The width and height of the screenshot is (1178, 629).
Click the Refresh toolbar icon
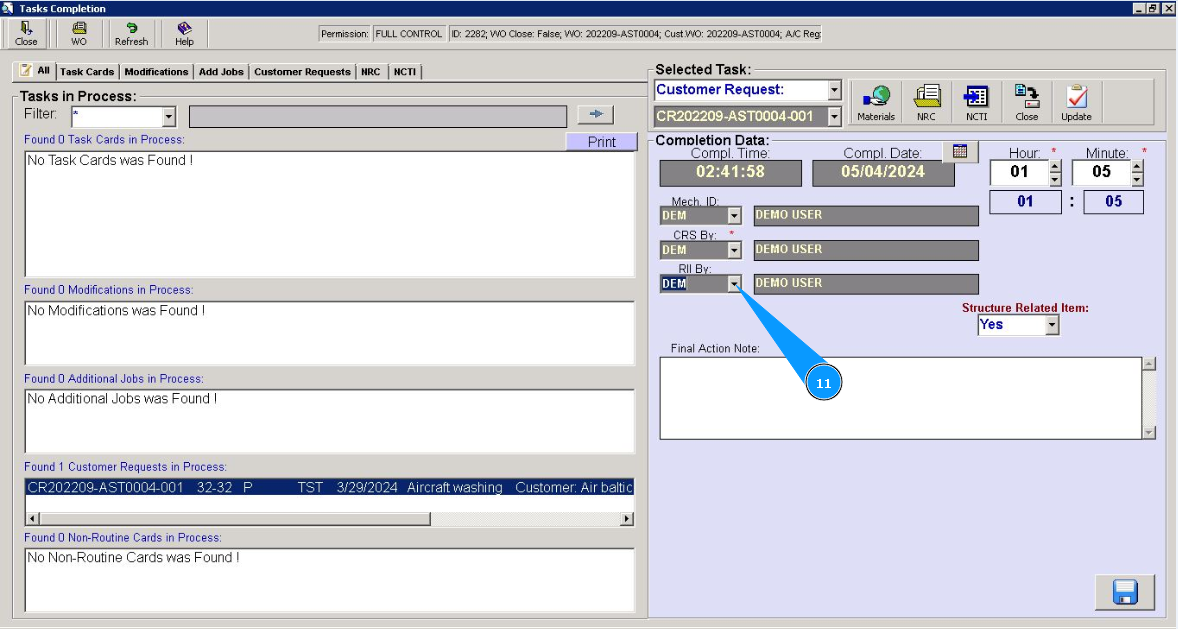click(x=131, y=34)
